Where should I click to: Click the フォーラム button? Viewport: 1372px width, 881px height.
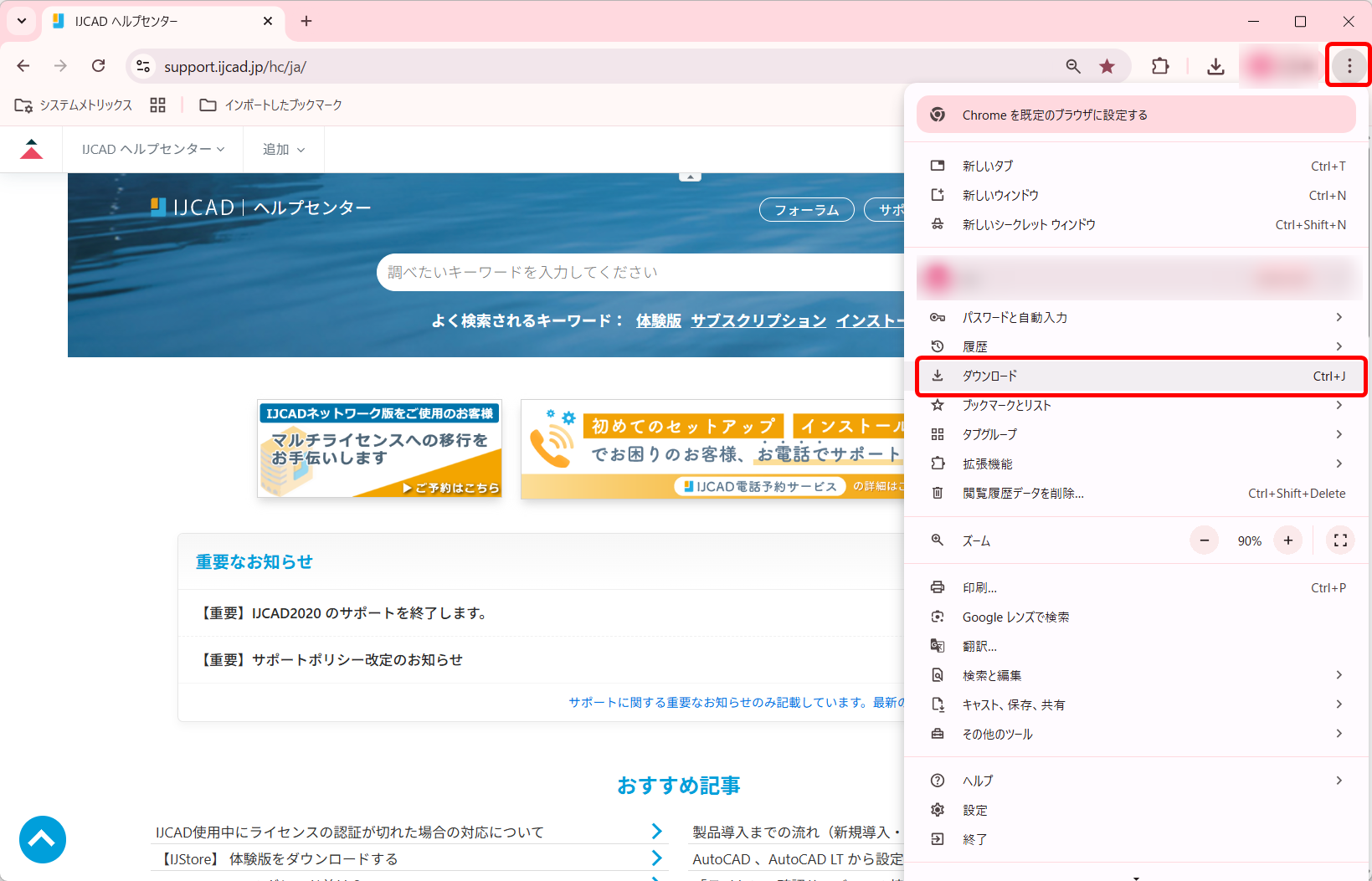click(x=806, y=209)
